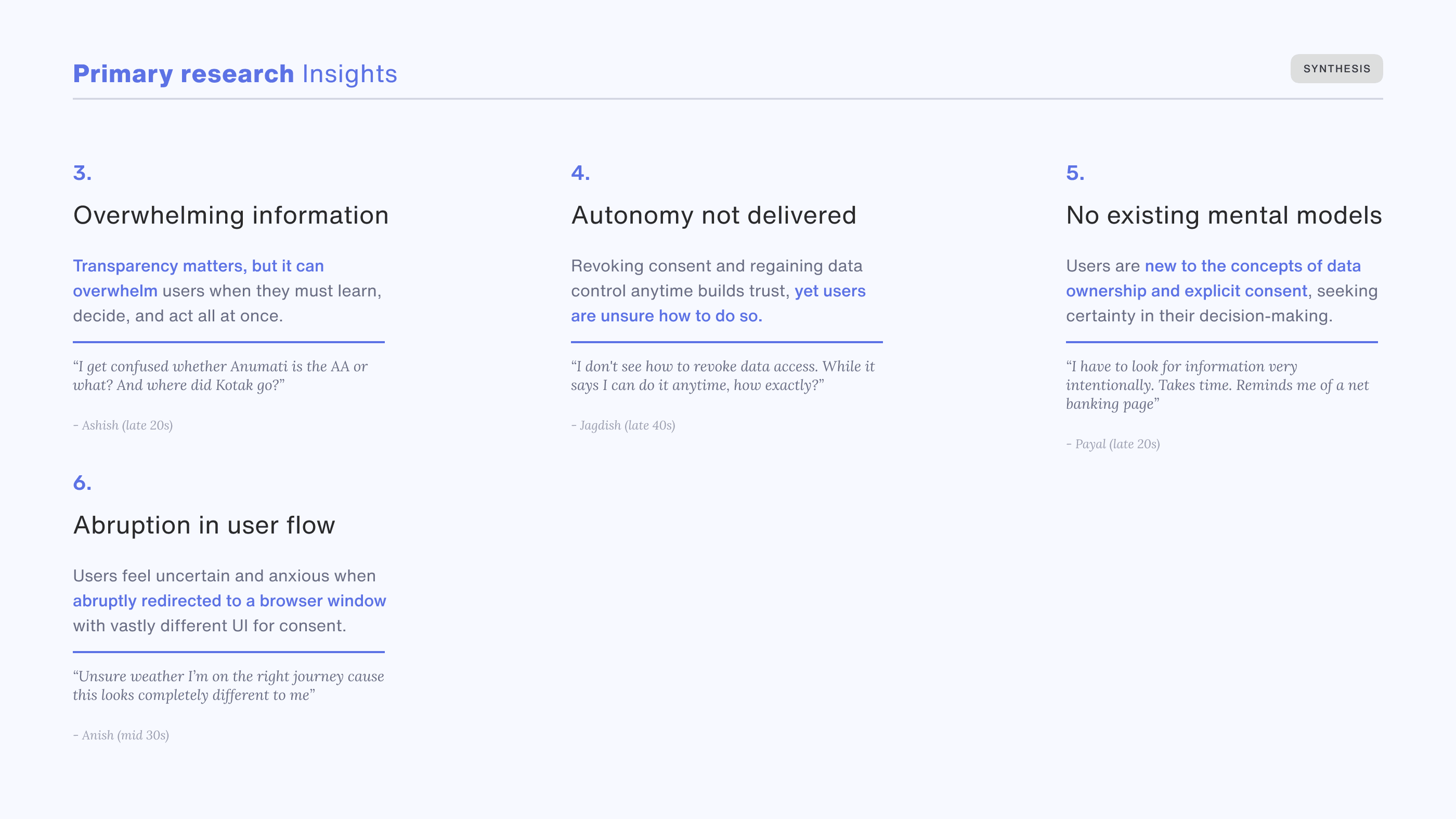Click the No existing mental models heading

1224,215
